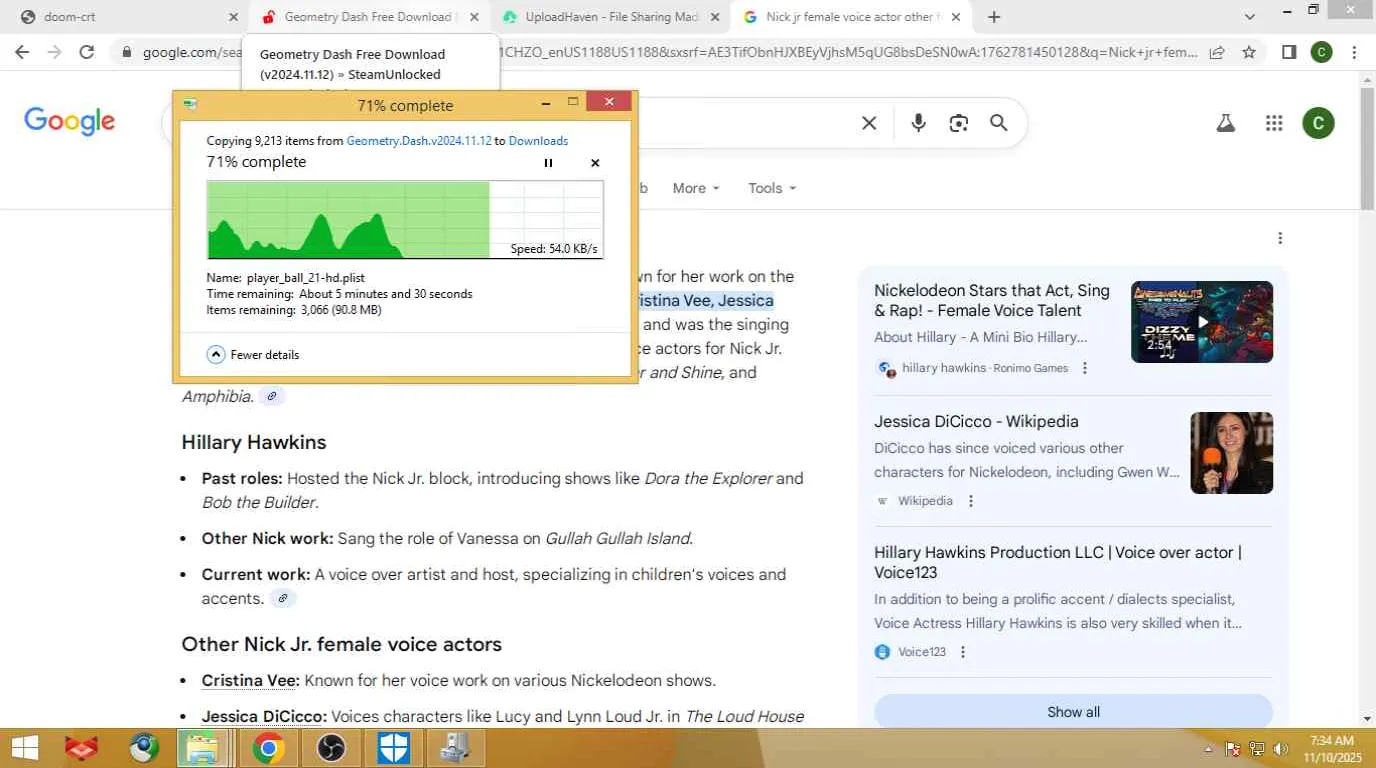Switch to the doom-crt tab
The image size is (1376, 768).
click(x=123, y=17)
